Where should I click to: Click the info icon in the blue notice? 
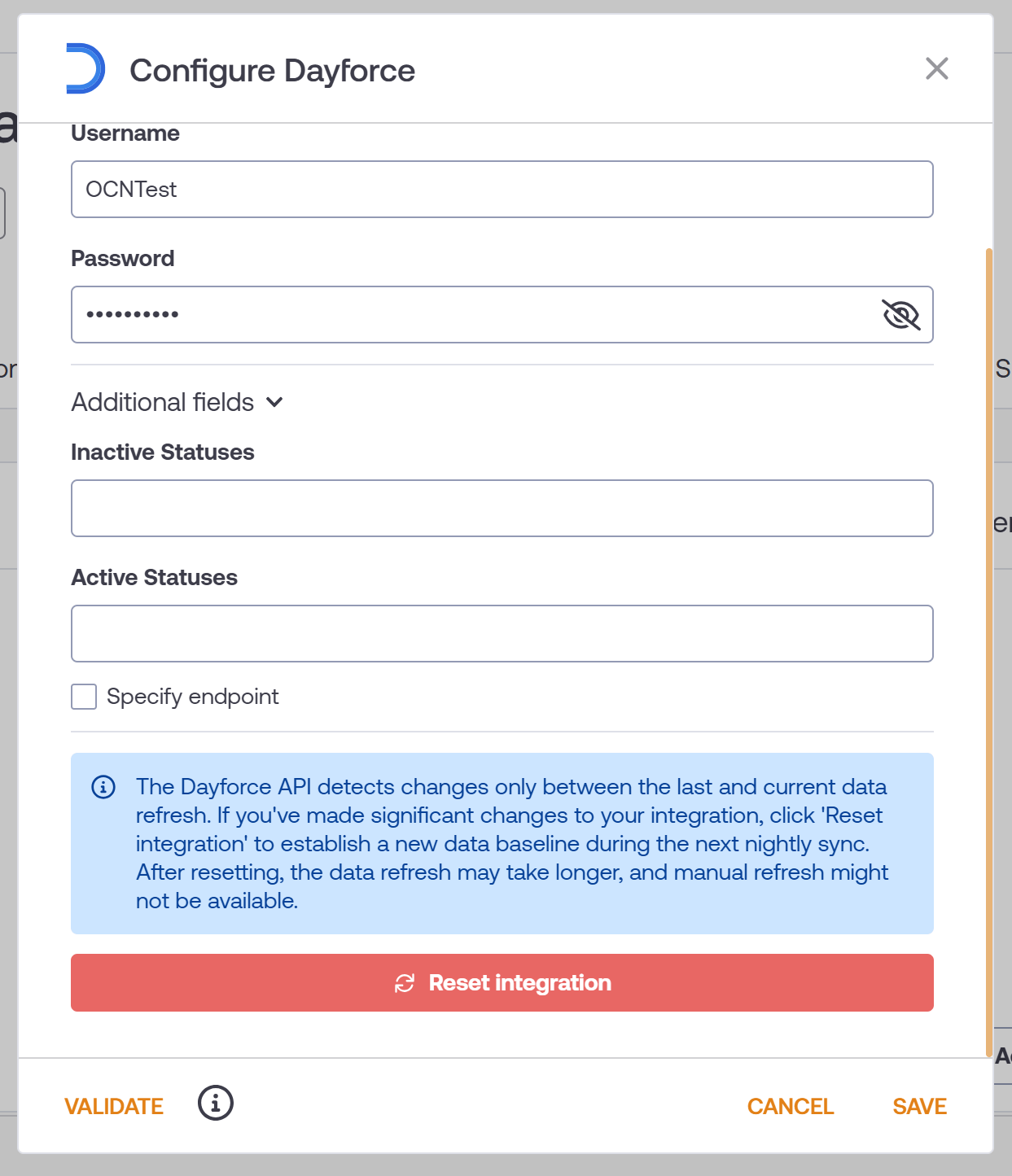[x=103, y=787]
